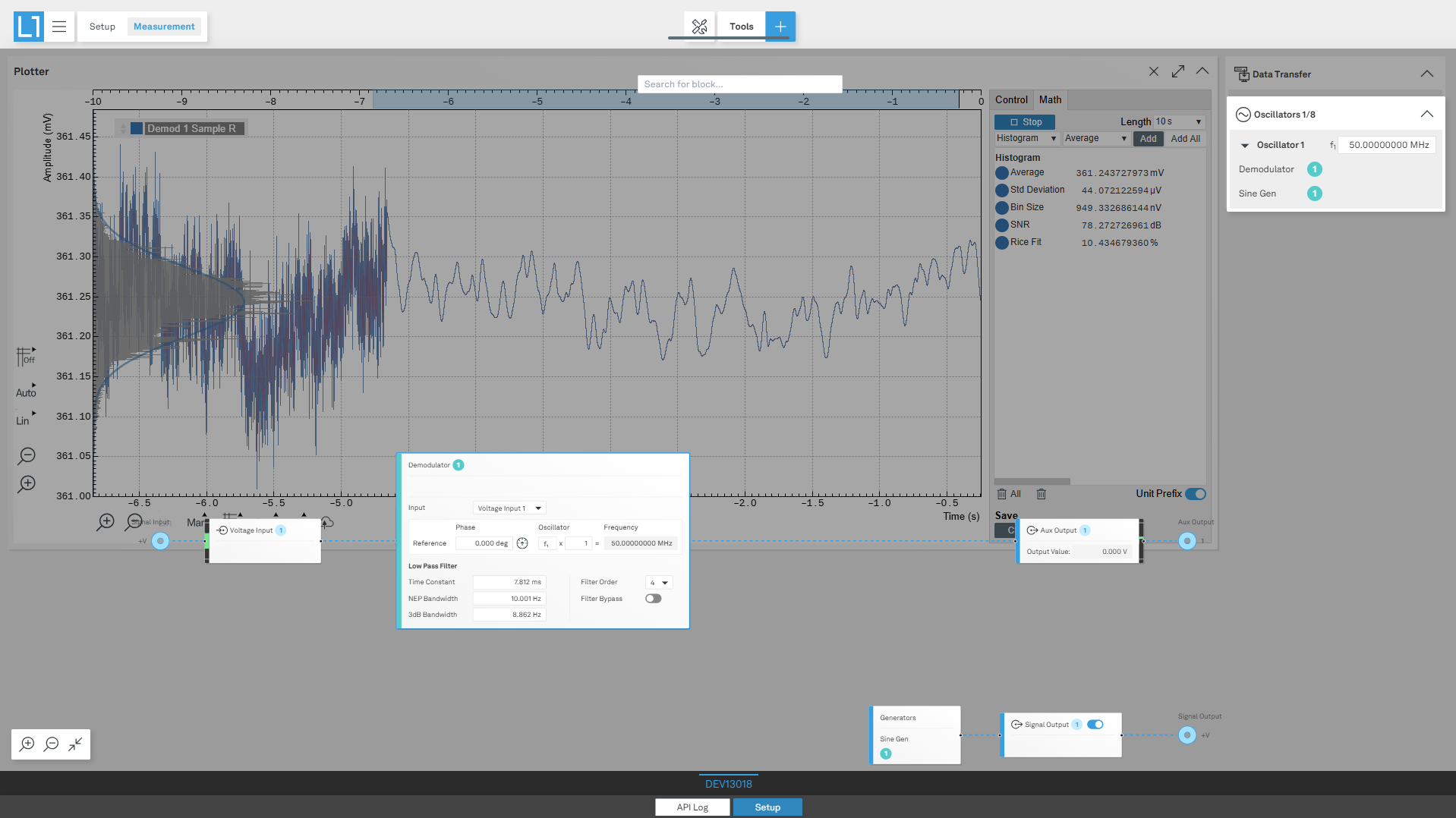The width and height of the screenshot is (1456, 818).
Task: Click the fit-to-view arrows icon bottom left
Action: pyautogui.click(x=75, y=744)
